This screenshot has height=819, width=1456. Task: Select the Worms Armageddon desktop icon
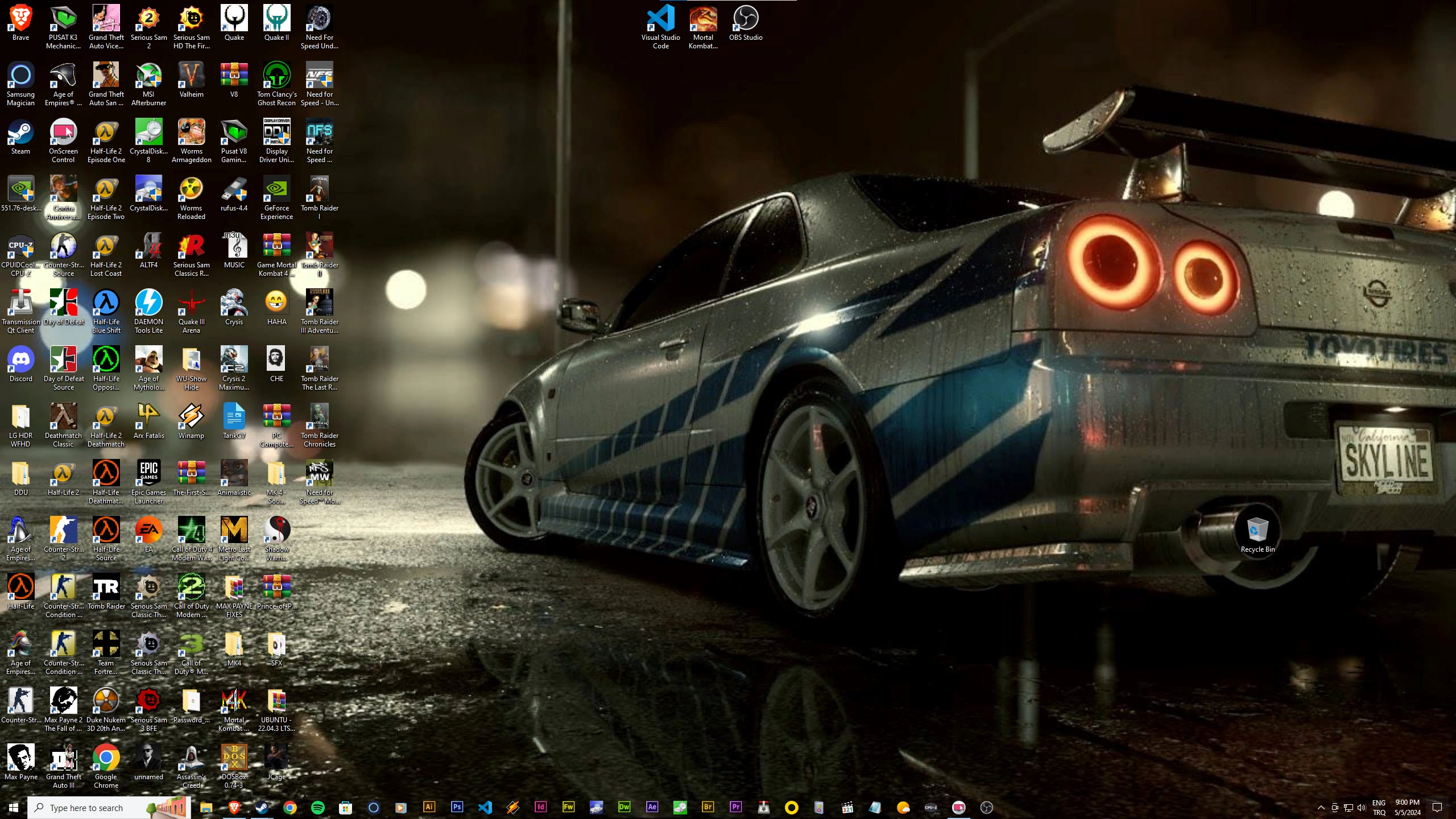(x=192, y=140)
